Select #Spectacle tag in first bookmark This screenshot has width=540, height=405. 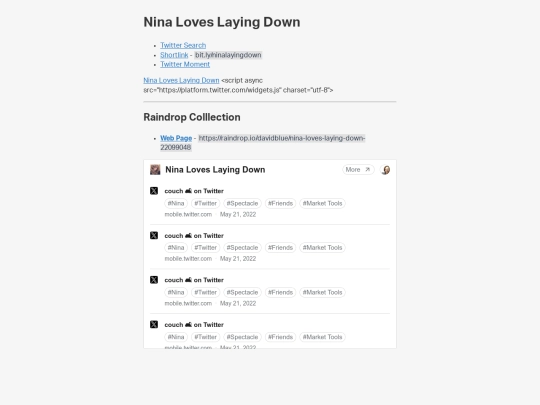point(242,203)
